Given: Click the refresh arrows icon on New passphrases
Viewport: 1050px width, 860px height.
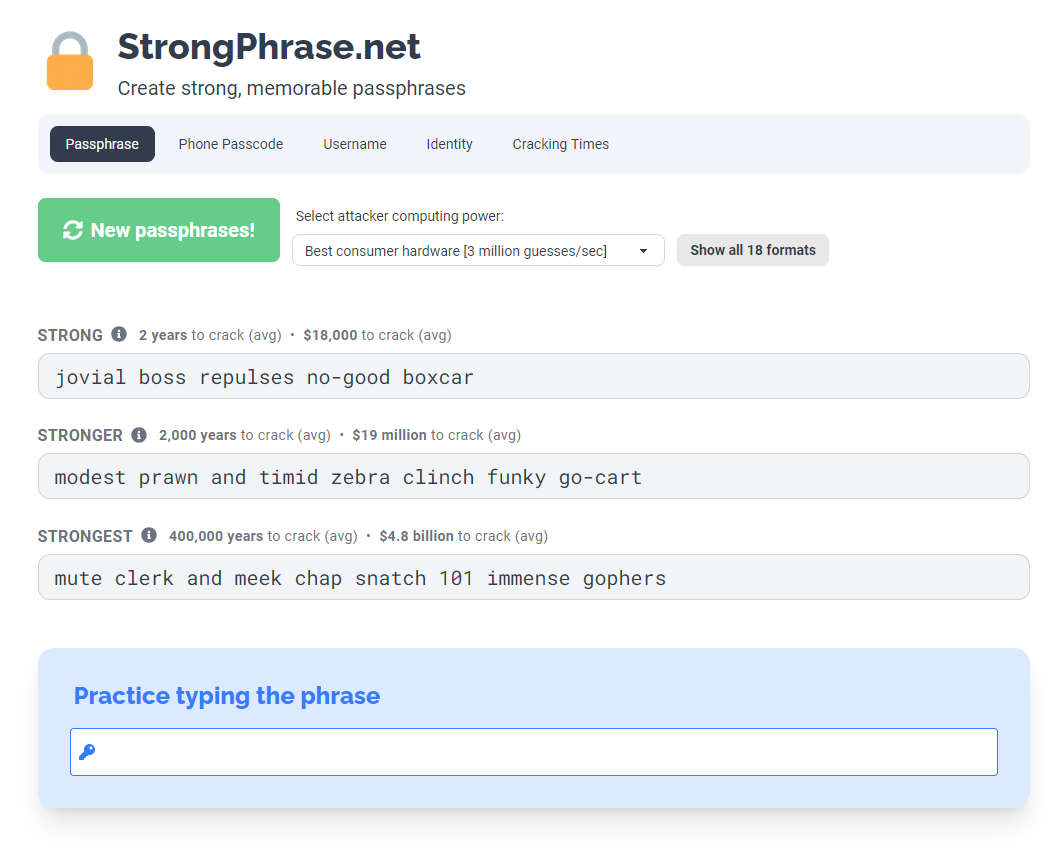Looking at the screenshot, I should 72,230.
